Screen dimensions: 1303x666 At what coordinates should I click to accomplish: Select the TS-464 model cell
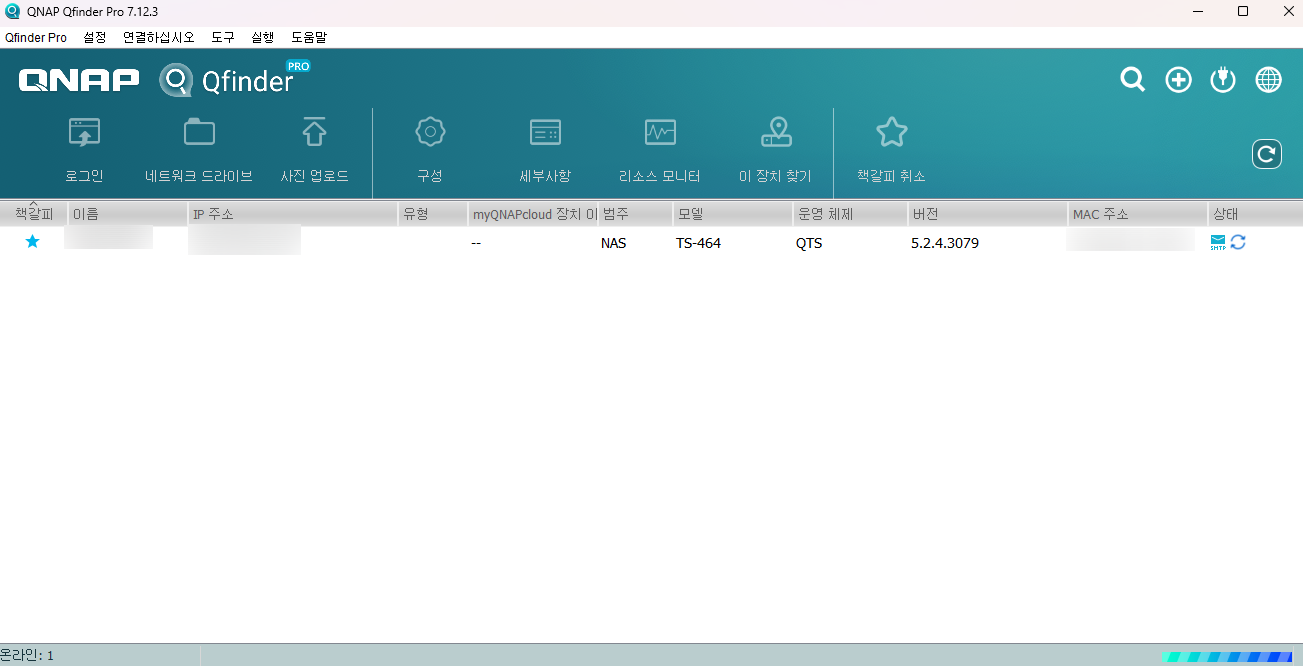pos(698,243)
